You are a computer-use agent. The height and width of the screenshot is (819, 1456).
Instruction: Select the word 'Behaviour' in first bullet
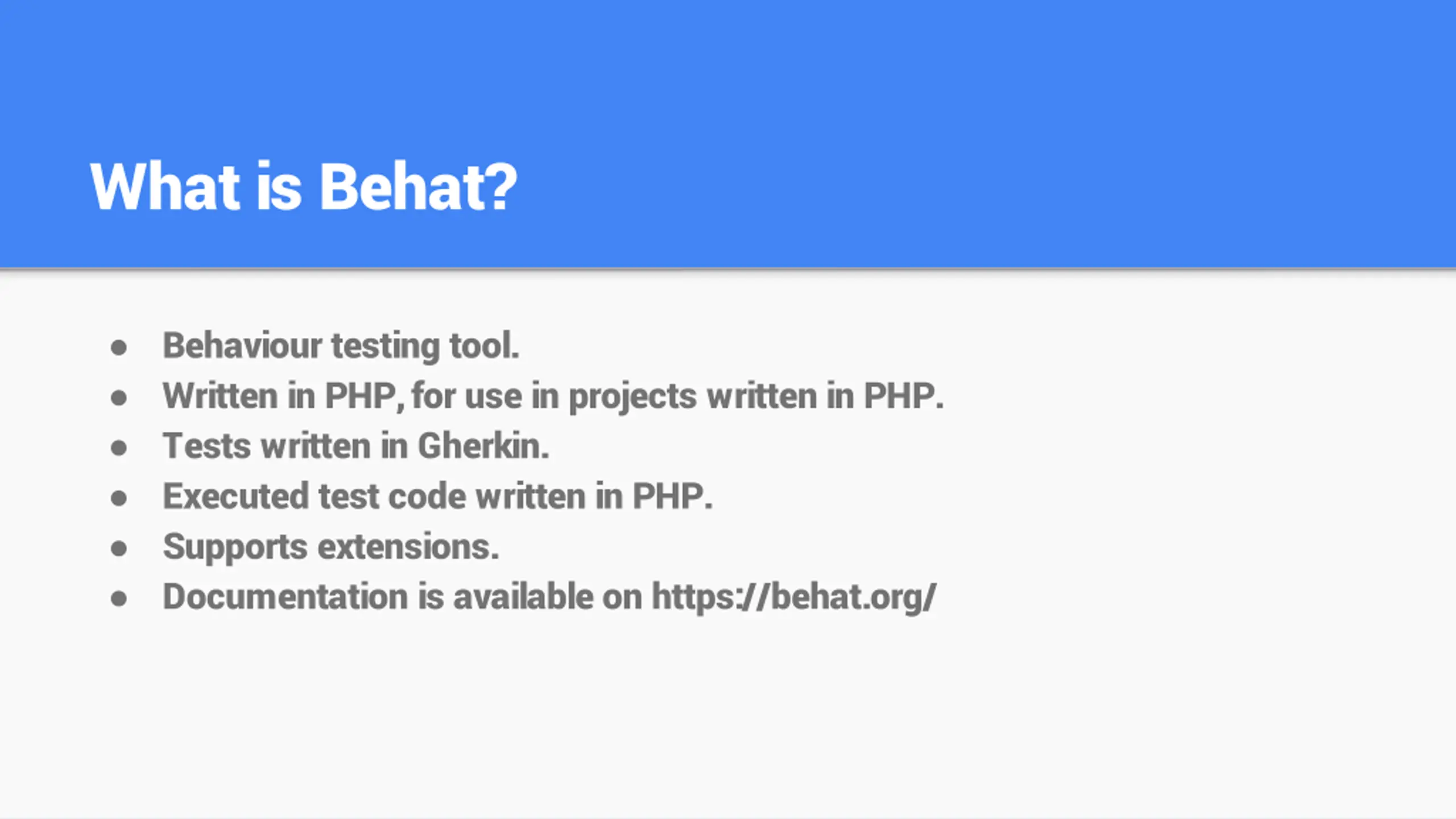pos(242,345)
